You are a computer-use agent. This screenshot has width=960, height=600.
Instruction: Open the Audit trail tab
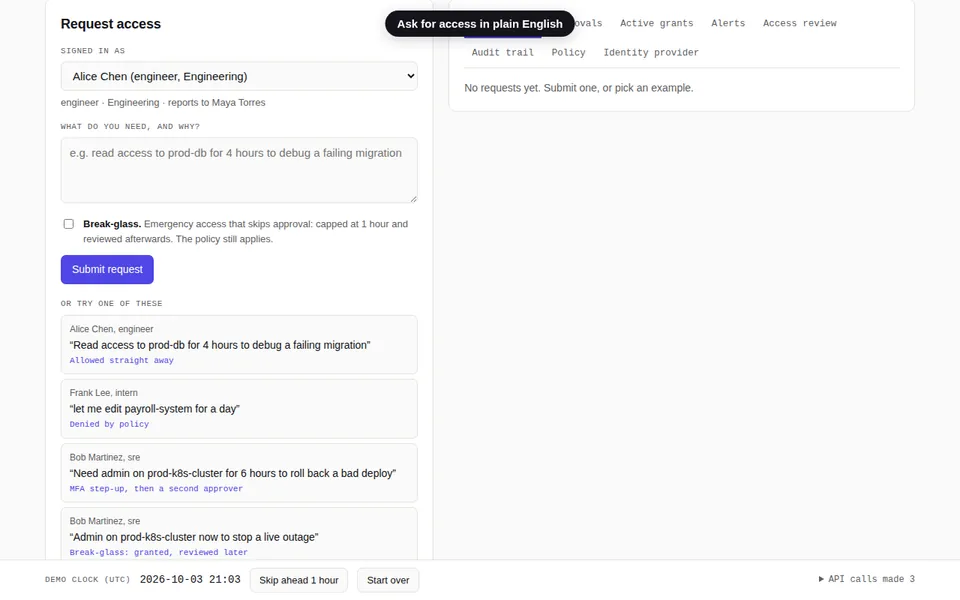pos(503,53)
